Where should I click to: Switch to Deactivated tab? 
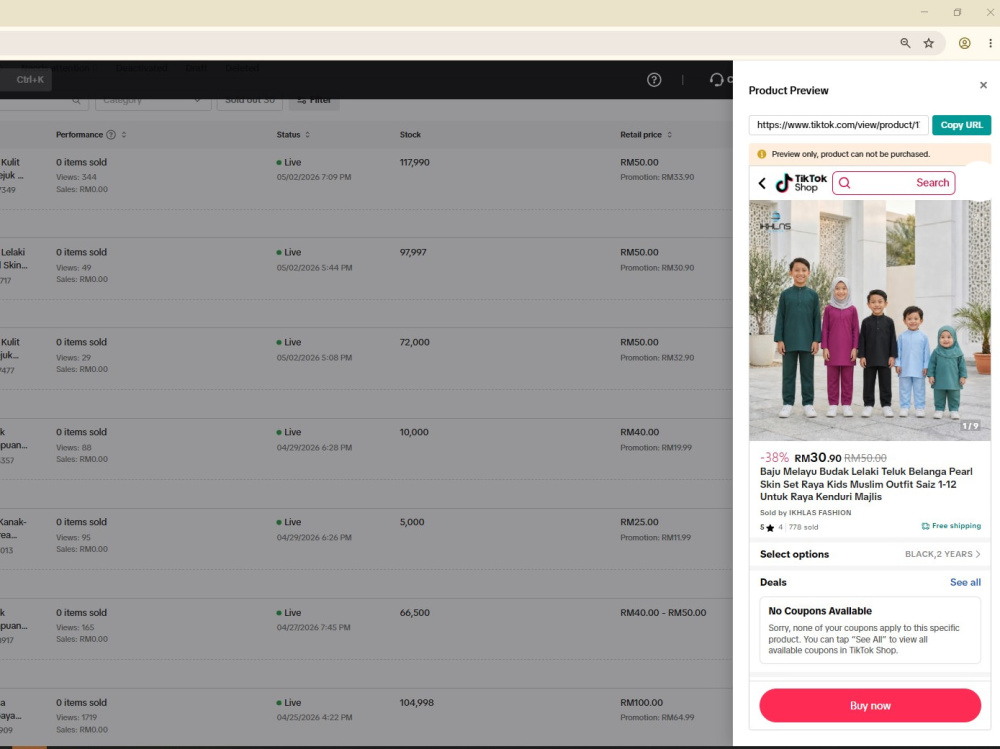pyautogui.click(x=142, y=68)
